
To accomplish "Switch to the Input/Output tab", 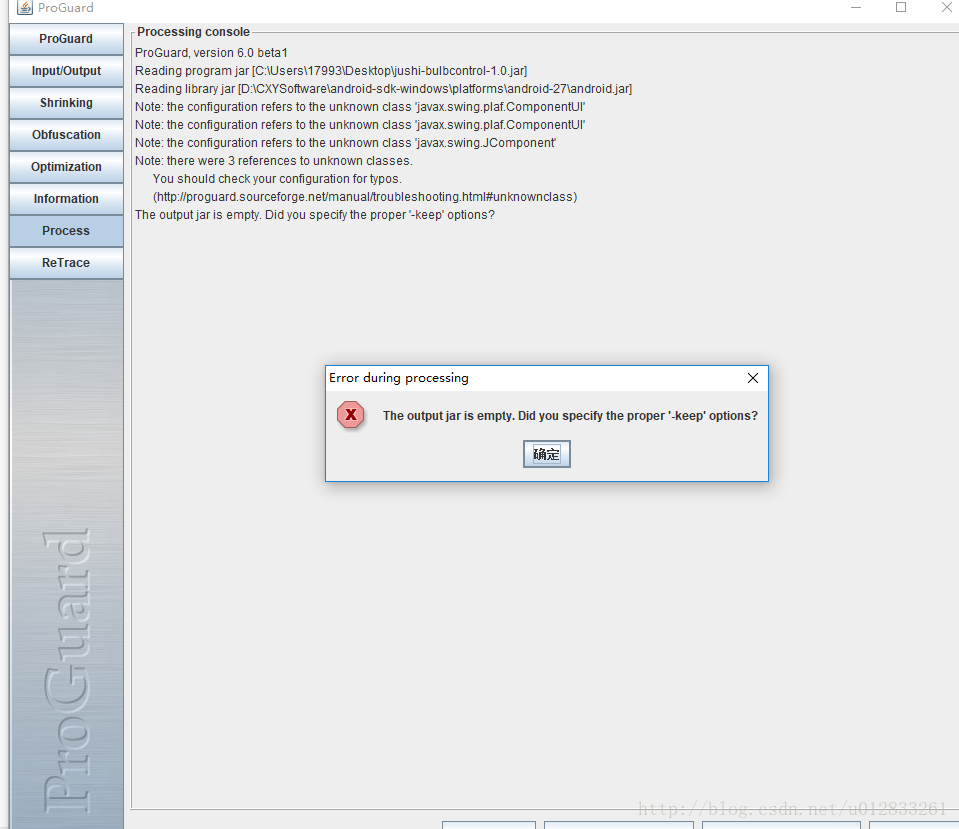I will point(66,71).
